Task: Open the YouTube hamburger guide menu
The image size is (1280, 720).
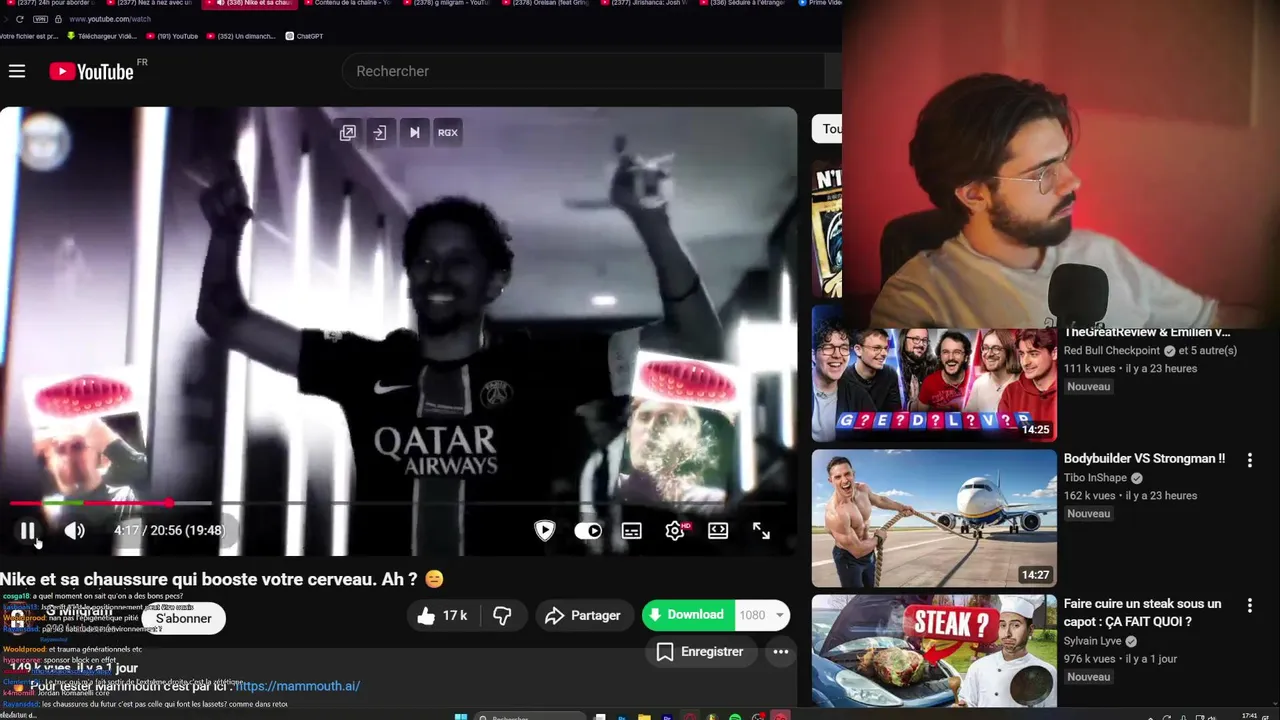Action: coord(17,71)
